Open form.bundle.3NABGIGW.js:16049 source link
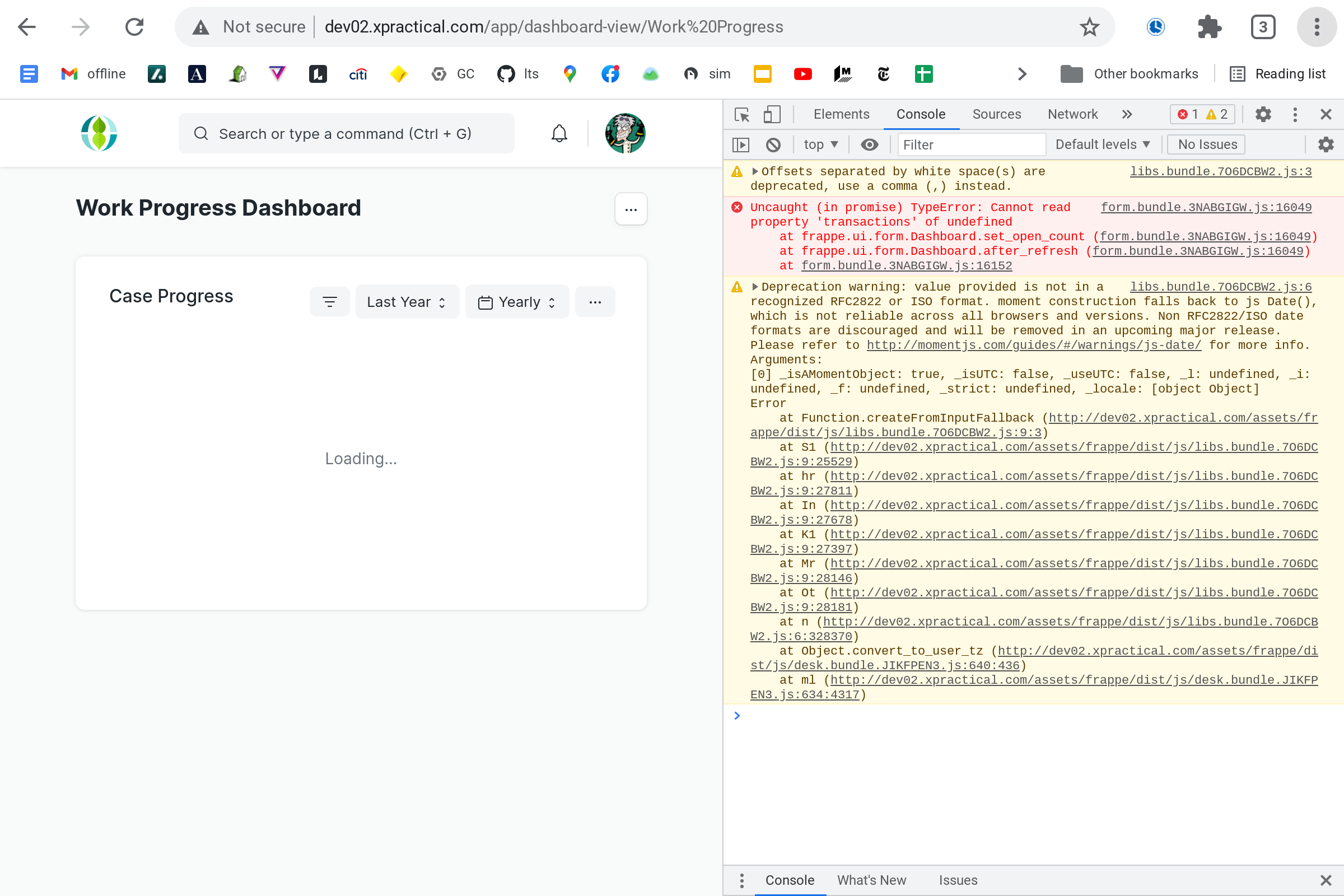The height and width of the screenshot is (896, 1344). [x=1207, y=207]
